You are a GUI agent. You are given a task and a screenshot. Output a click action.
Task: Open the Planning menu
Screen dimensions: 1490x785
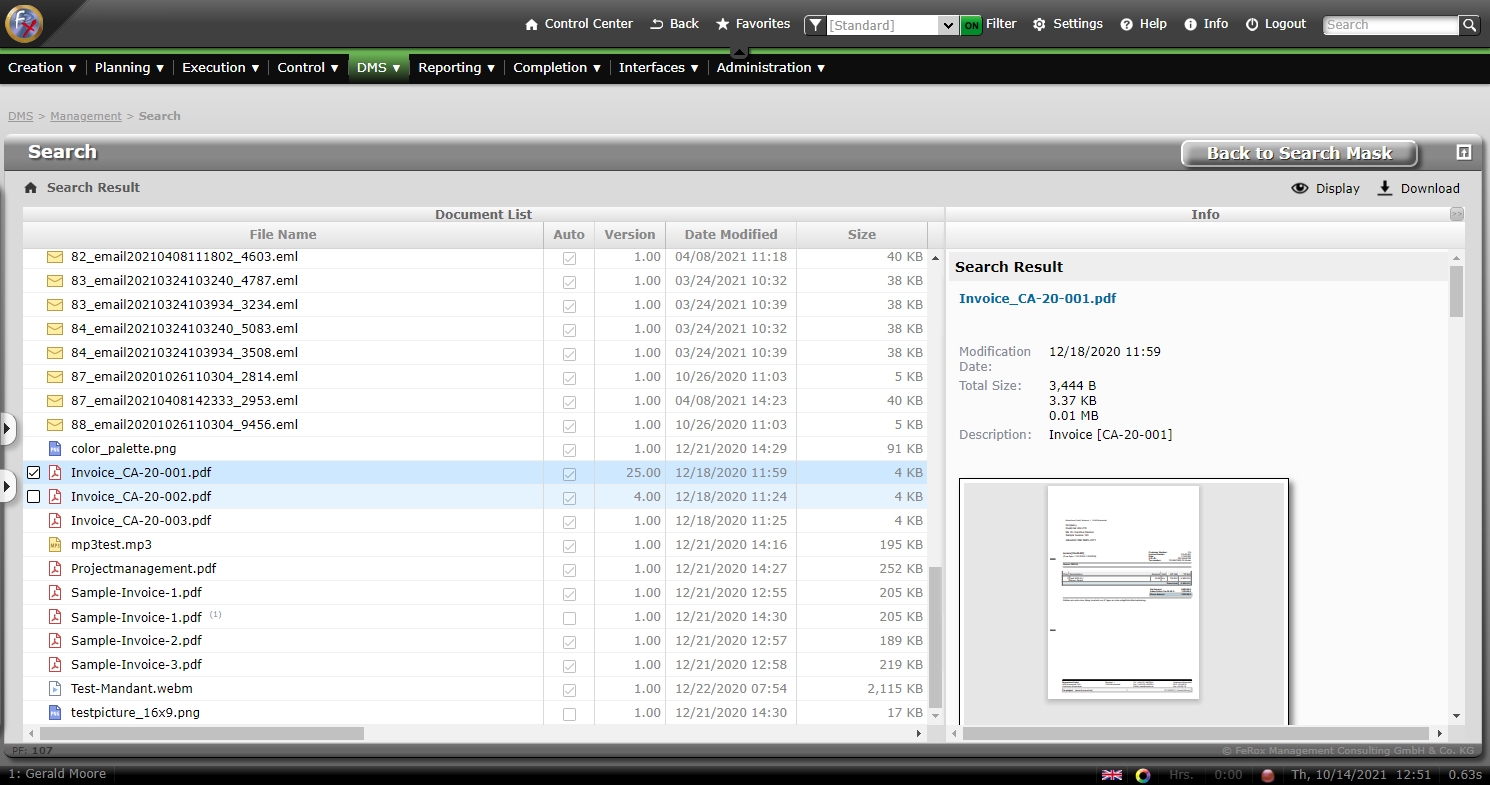[130, 68]
